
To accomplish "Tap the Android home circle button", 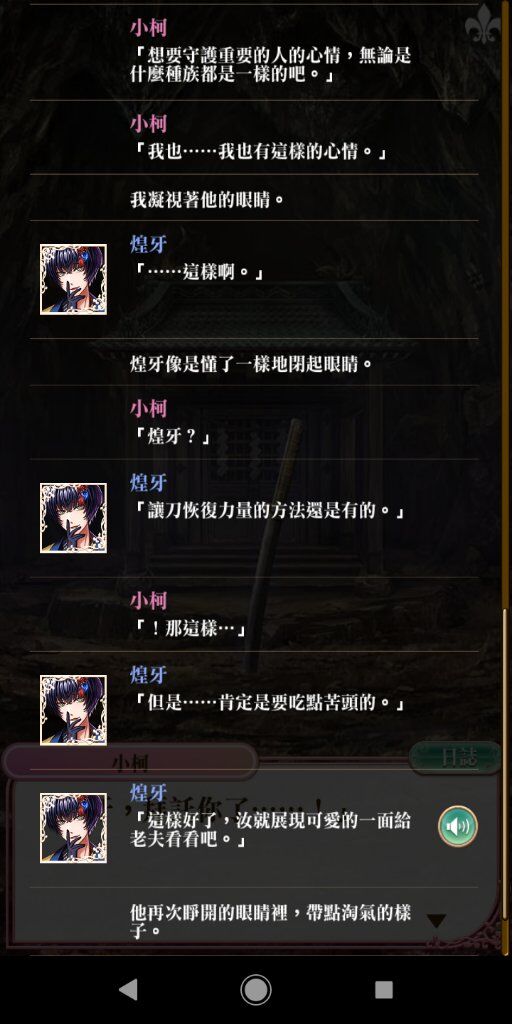I will tap(256, 989).
